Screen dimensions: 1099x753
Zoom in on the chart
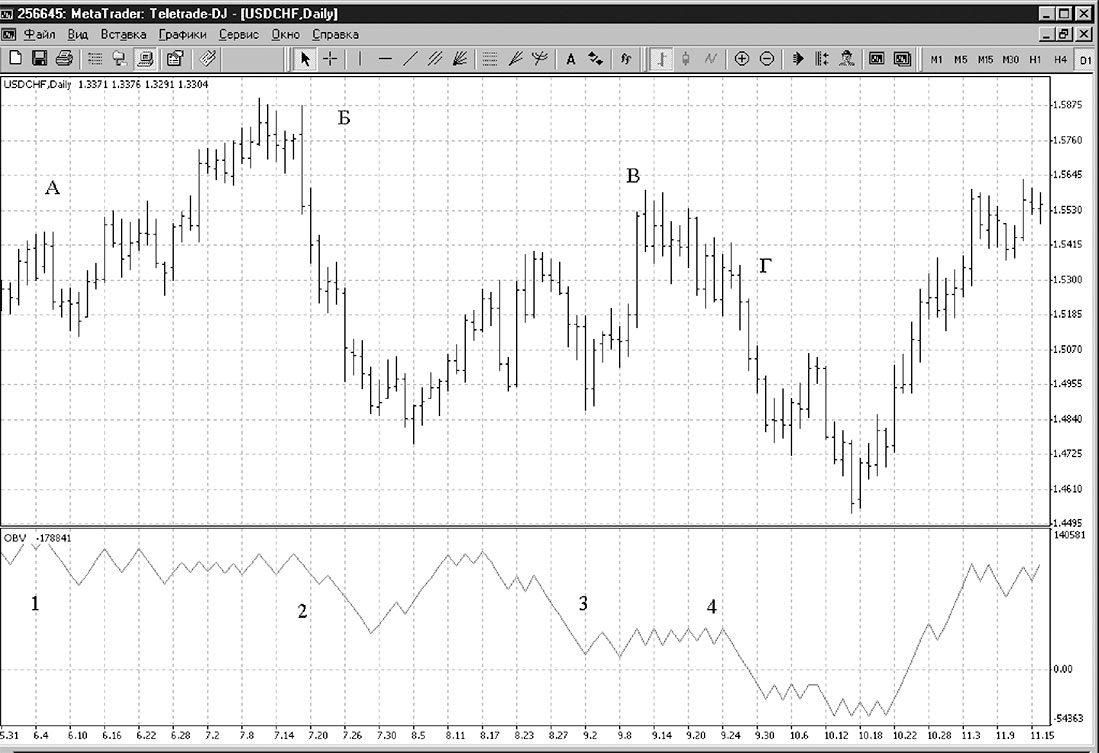[x=742, y=59]
